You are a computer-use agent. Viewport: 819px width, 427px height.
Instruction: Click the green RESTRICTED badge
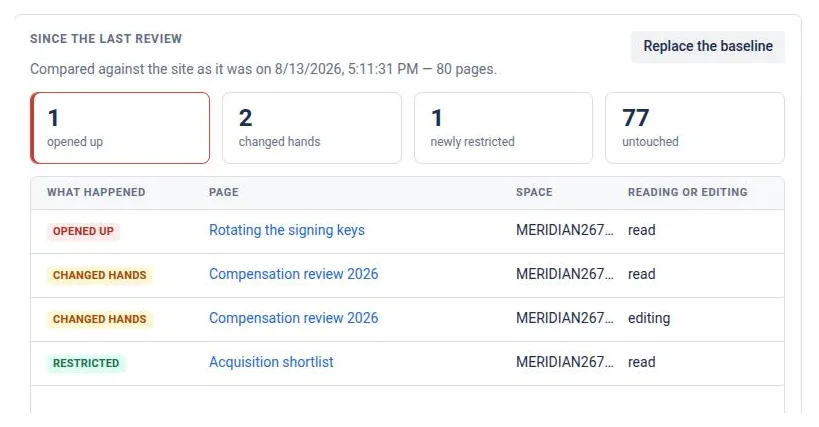pos(86,363)
